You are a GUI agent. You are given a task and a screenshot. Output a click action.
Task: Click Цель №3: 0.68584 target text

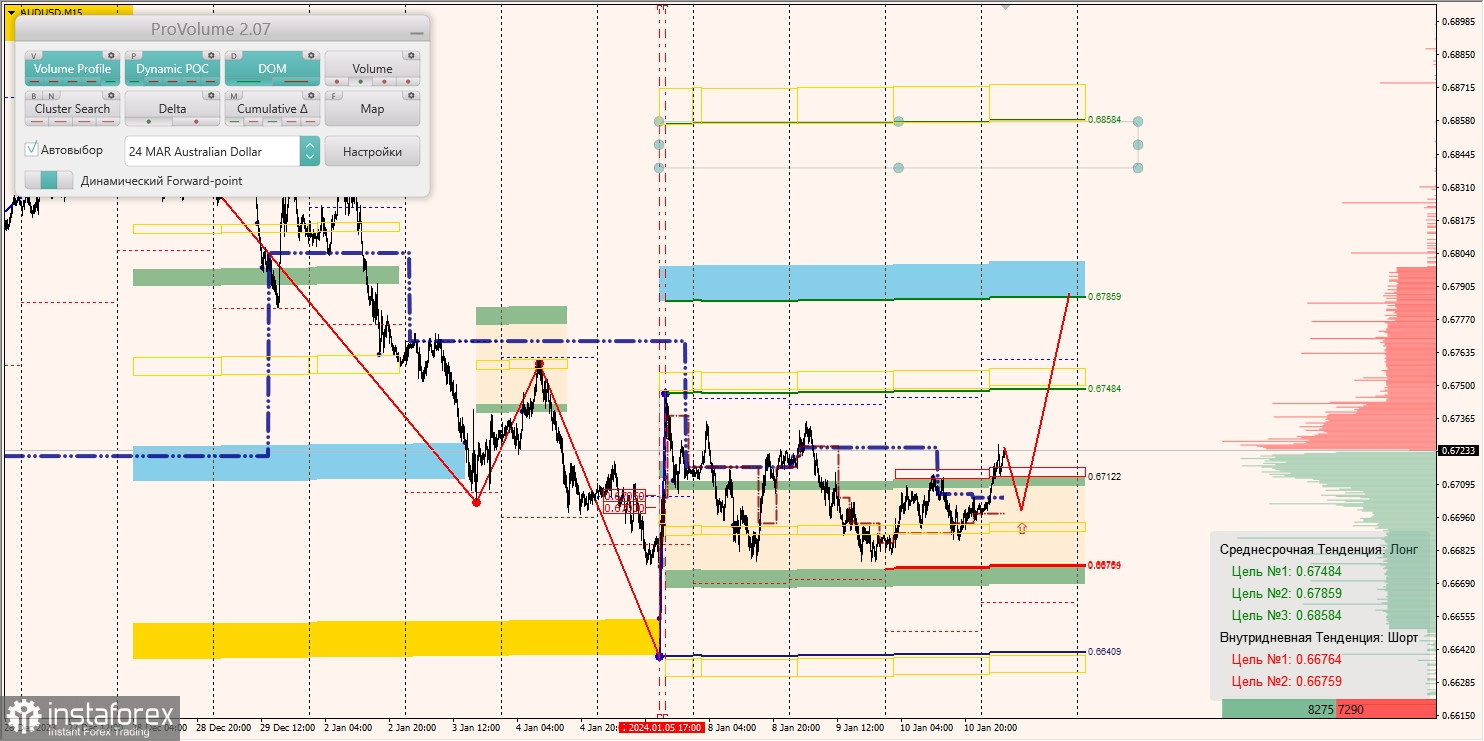coord(1286,616)
